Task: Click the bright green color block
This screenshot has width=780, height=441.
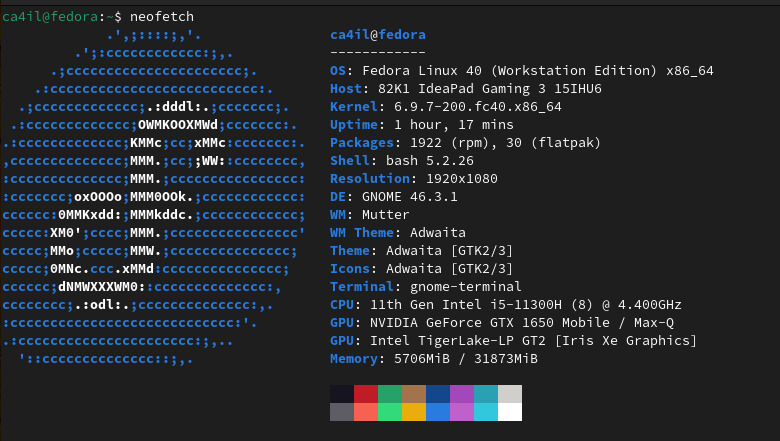Action: pyautogui.click(x=390, y=412)
